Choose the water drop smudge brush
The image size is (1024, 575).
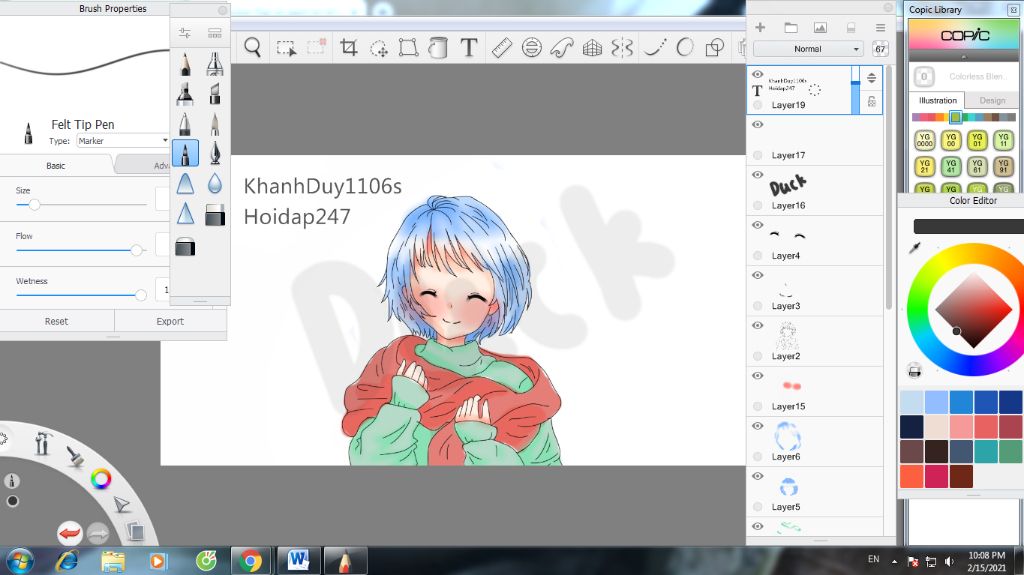coord(215,184)
